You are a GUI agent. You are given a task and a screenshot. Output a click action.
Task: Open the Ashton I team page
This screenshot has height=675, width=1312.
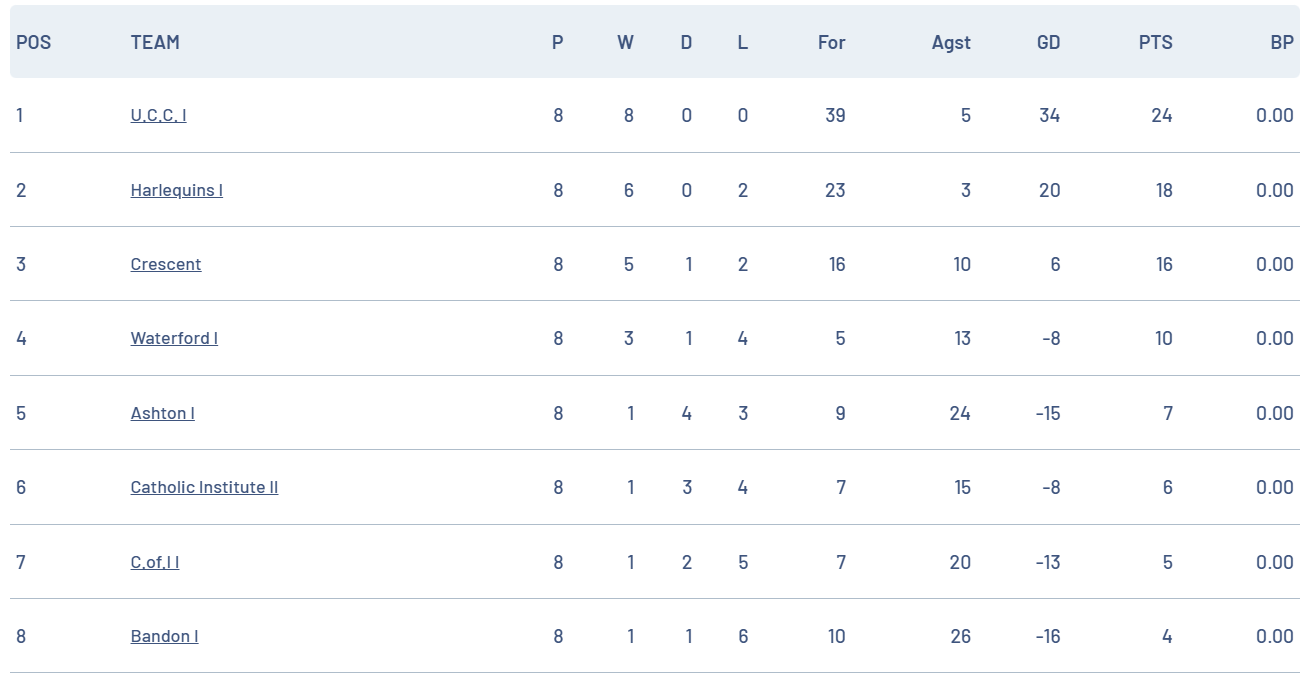click(162, 413)
